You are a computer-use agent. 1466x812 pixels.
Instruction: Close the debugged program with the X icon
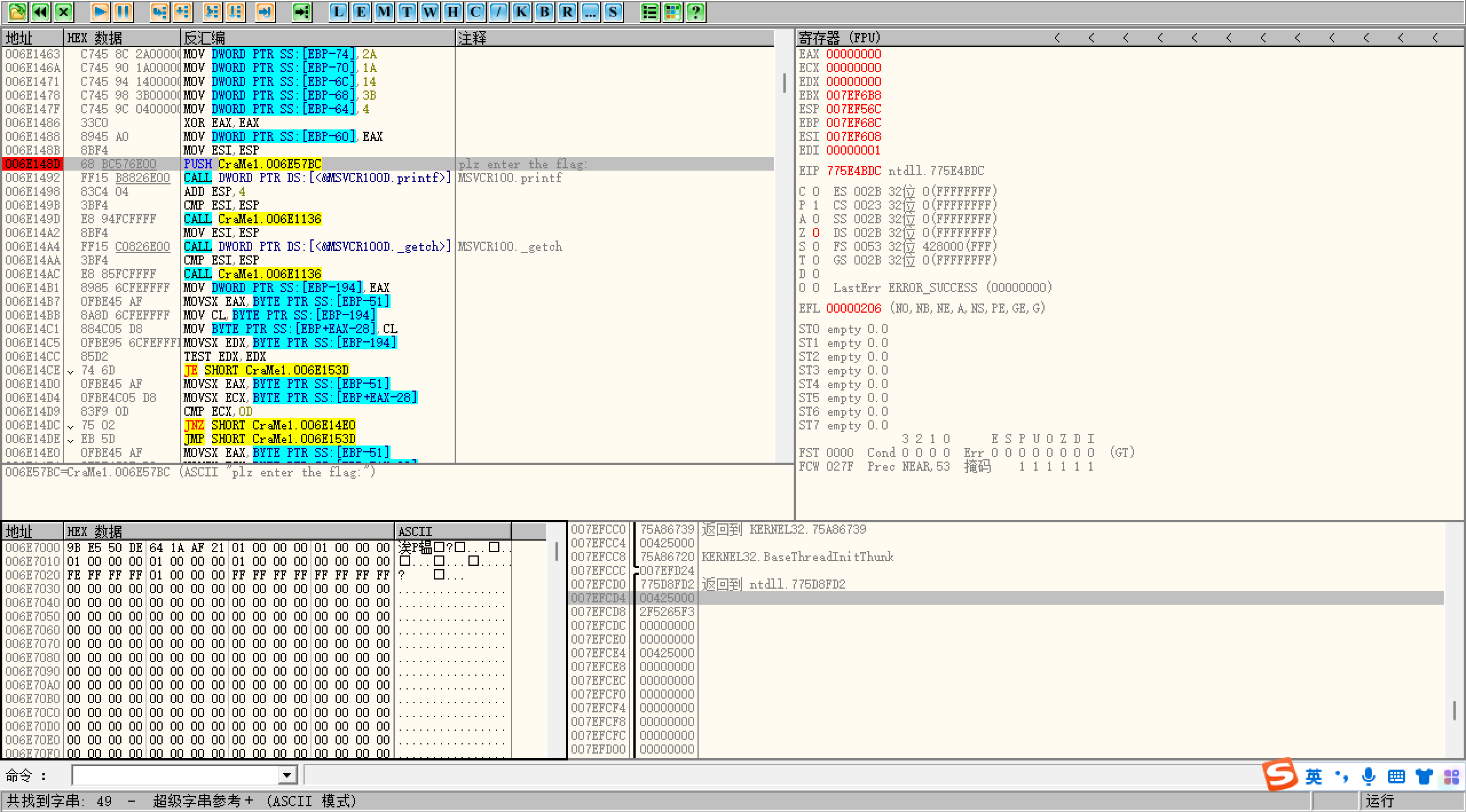(64, 11)
